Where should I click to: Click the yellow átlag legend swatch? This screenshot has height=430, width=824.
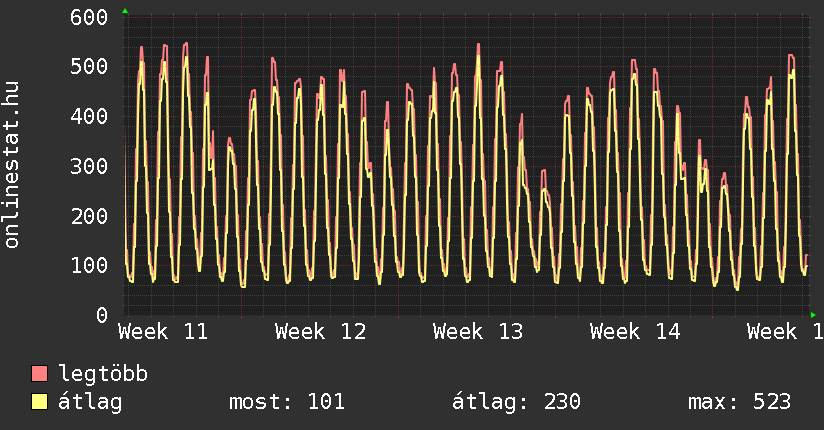coord(39,402)
